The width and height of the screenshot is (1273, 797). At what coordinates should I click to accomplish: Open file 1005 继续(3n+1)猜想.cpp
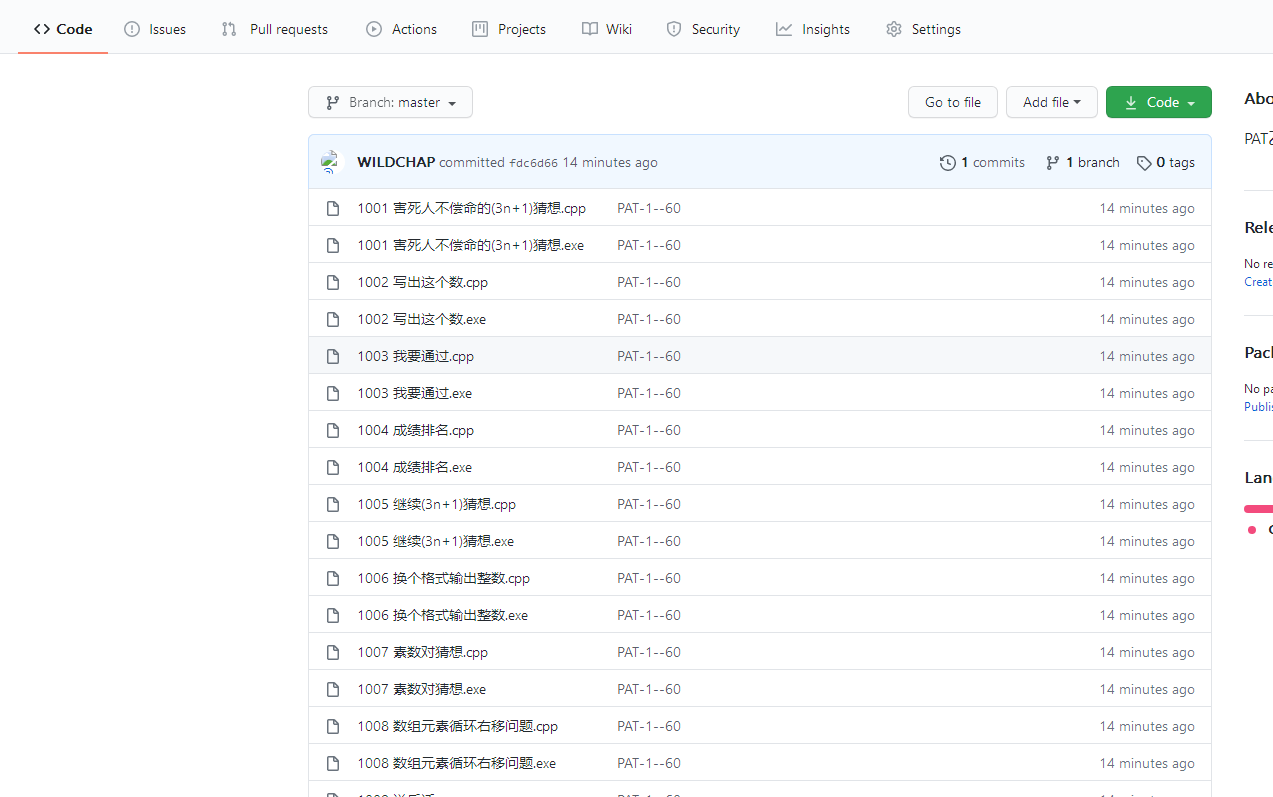coord(436,504)
